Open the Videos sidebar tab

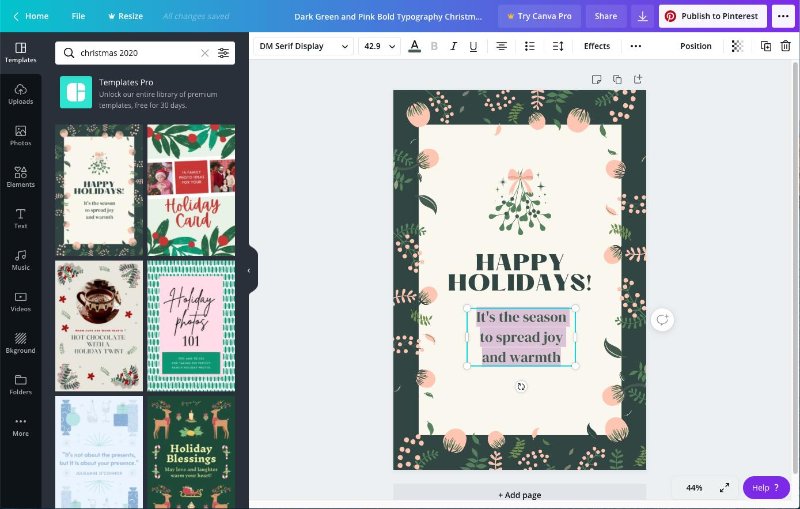(20, 302)
